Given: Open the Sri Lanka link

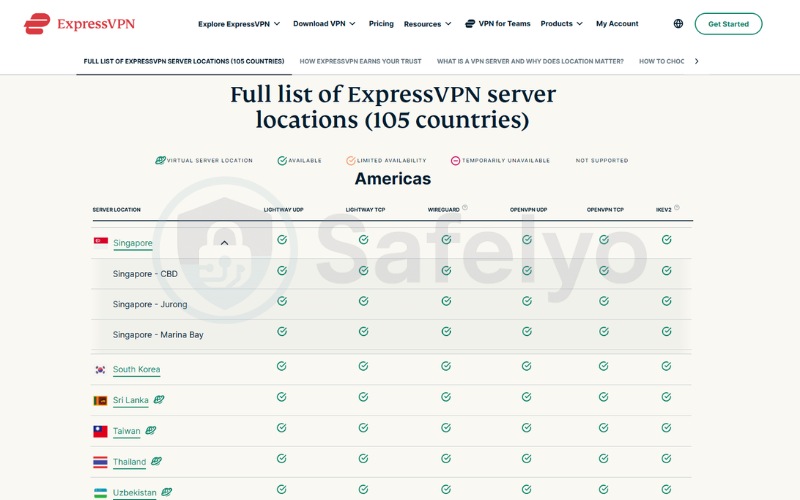Looking at the screenshot, I should (x=131, y=401).
